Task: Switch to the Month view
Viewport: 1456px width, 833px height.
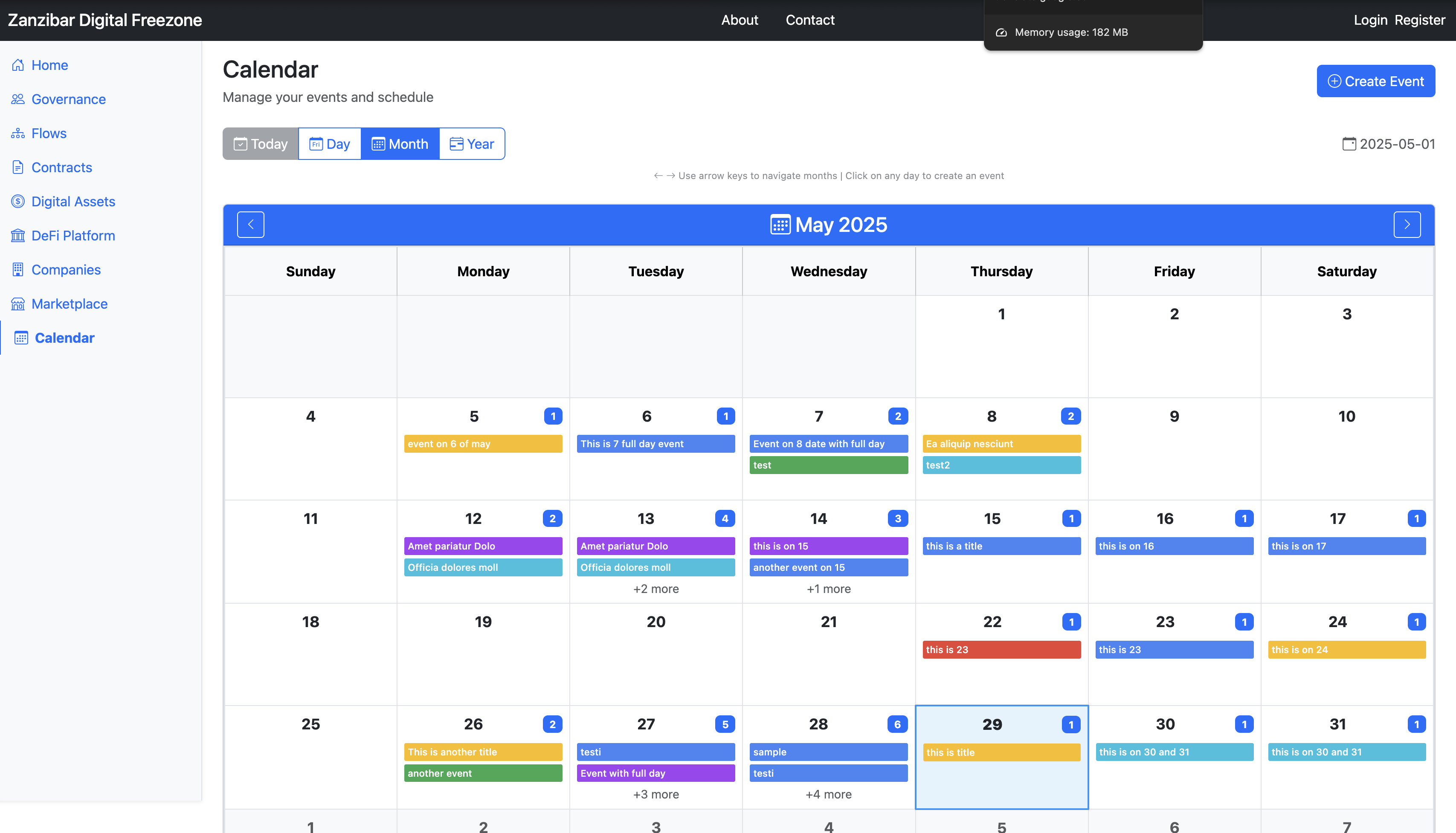Action: coord(400,144)
